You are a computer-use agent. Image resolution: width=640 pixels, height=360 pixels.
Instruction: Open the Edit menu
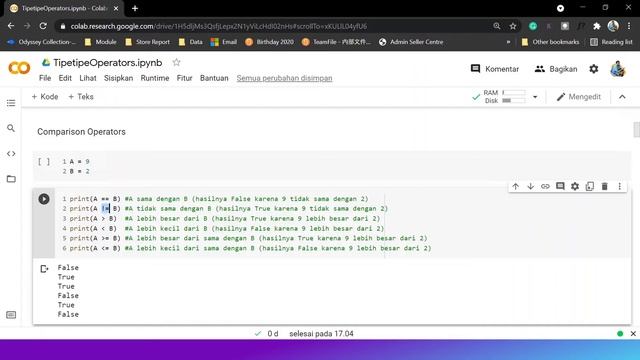tap(65, 78)
